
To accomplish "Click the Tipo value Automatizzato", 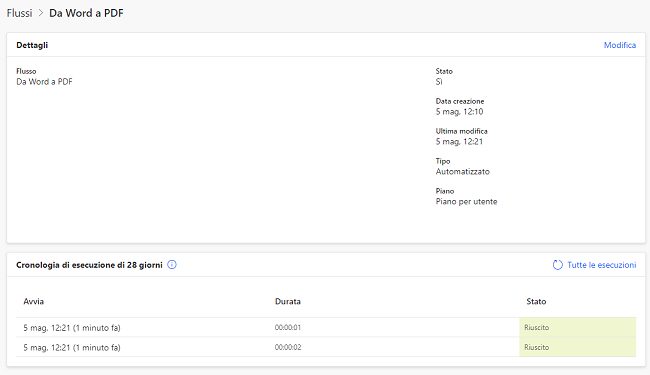I will [463, 172].
